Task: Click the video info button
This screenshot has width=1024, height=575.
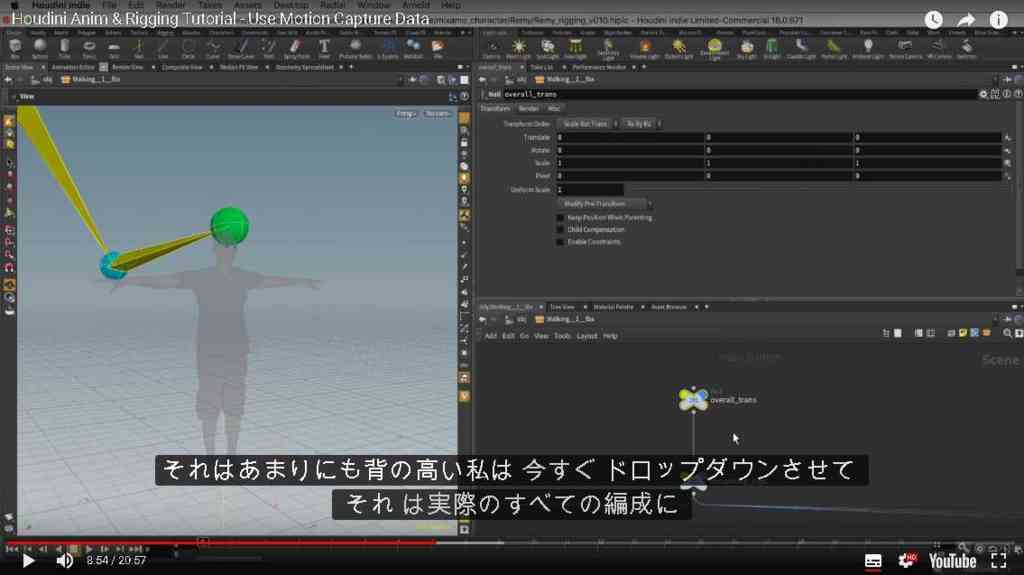Action: pyautogui.click(x=999, y=20)
